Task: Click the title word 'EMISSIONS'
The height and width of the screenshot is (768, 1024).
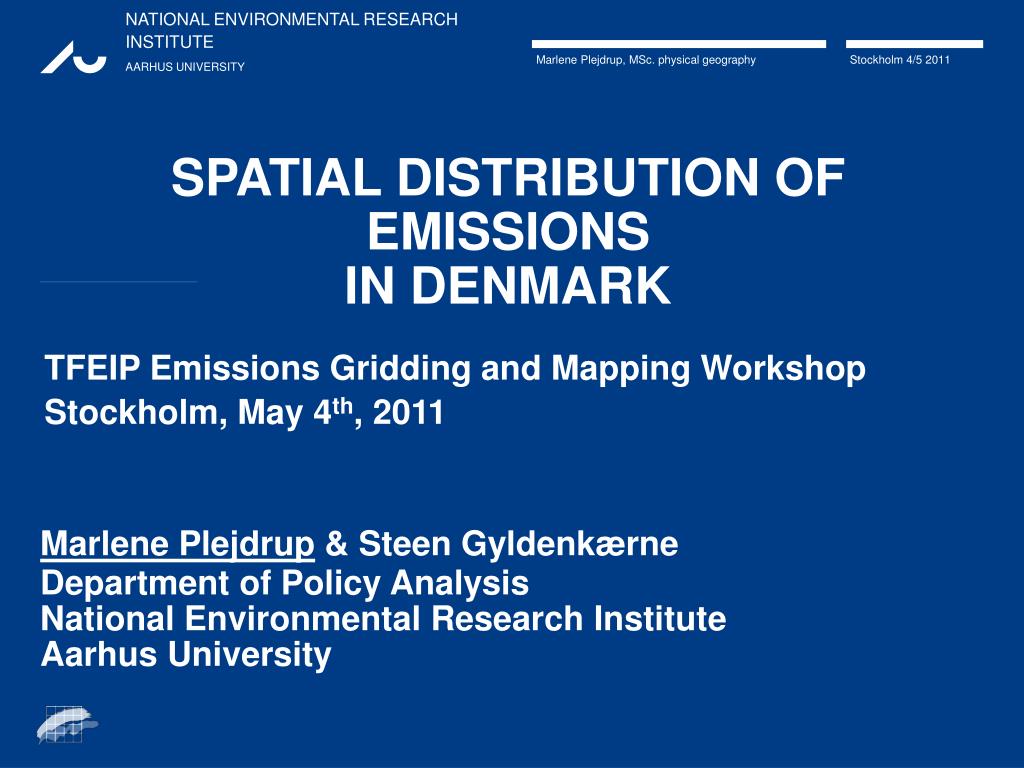Action: click(x=508, y=231)
